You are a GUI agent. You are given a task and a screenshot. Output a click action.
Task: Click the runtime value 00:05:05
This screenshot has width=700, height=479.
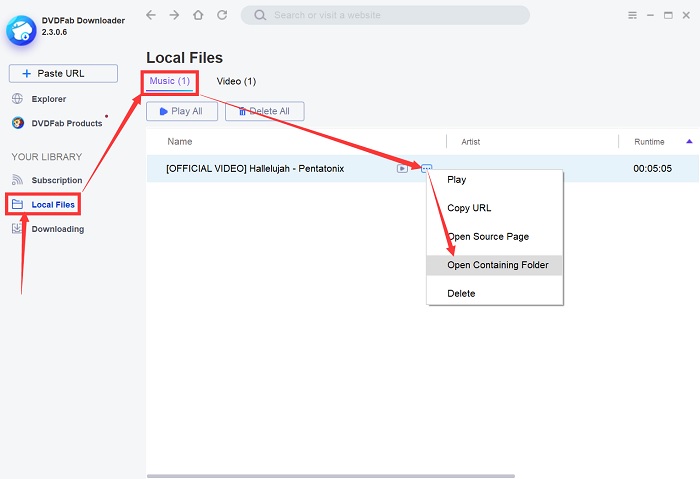coord(652,168)
